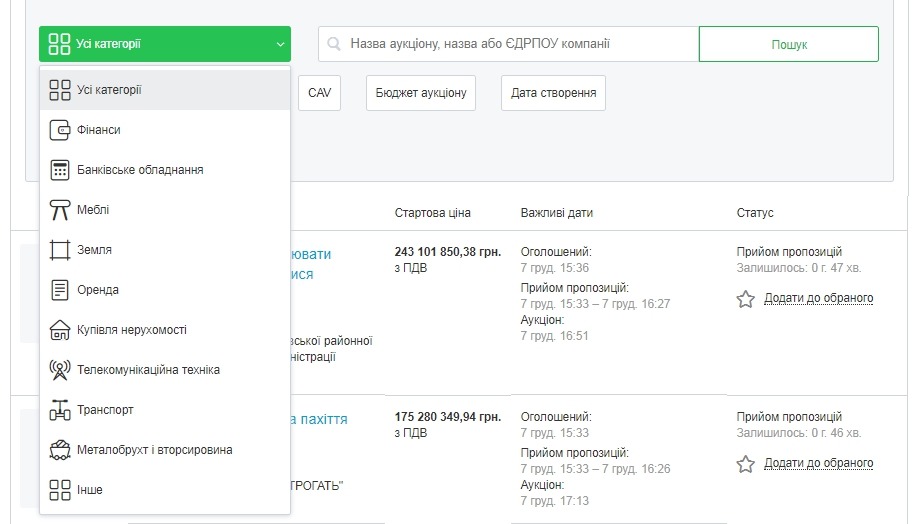Click the furniture table icon
This screenshot has height=524, width=917.
(x=60, y=210)
